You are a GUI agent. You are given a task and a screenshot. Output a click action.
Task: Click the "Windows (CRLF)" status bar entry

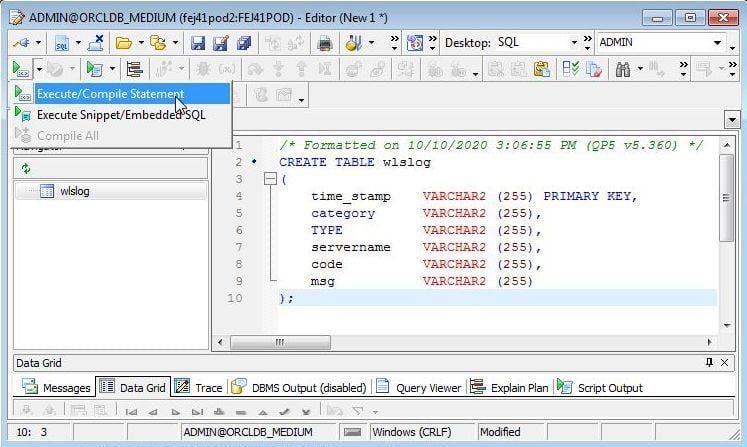pos(412,432)
